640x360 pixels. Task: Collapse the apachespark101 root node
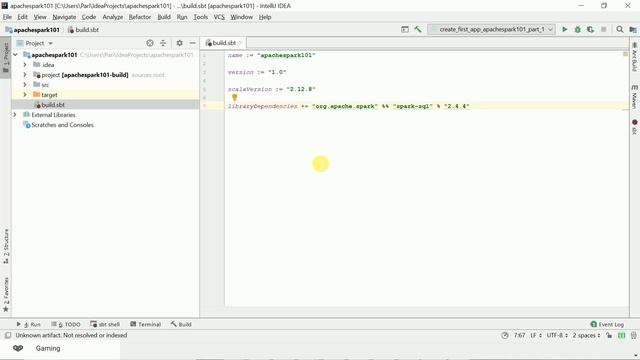coord(16,55)
